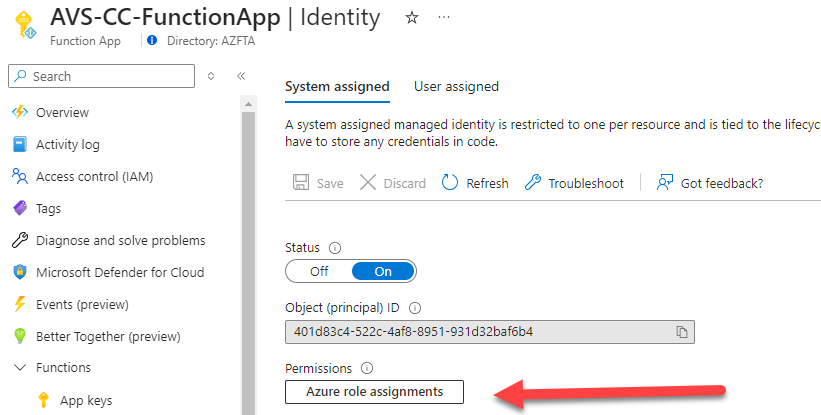Switch to the User assigned tab

coord(456,86)
